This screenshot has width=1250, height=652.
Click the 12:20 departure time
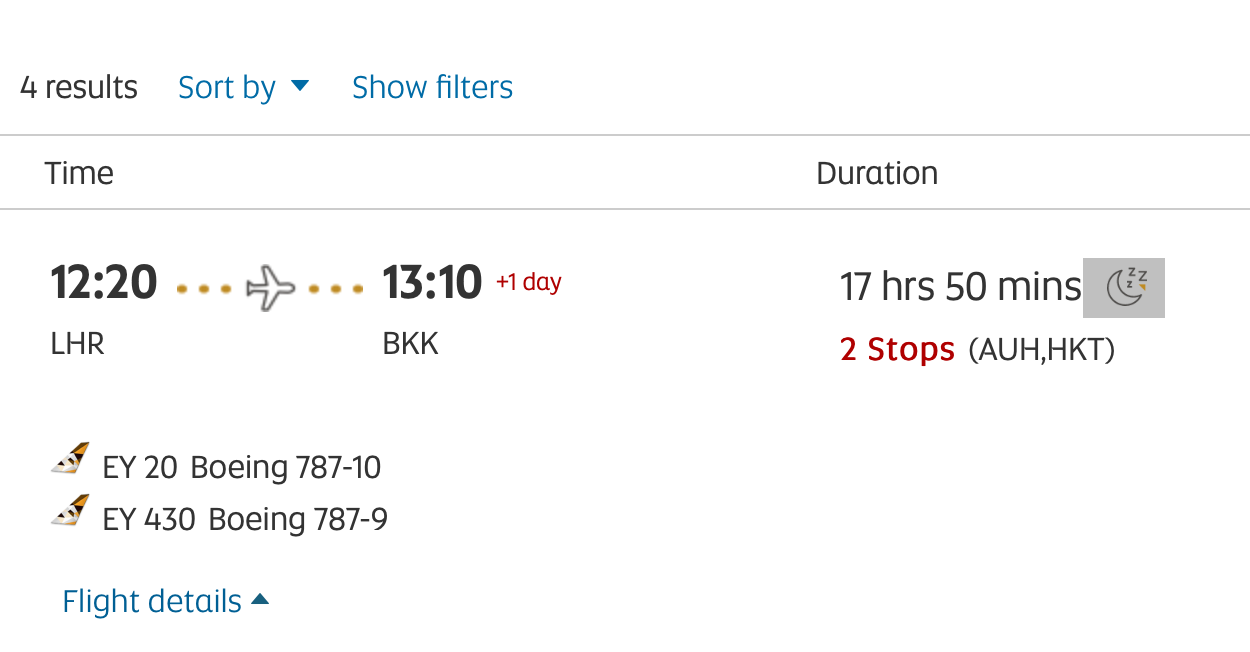104,283
